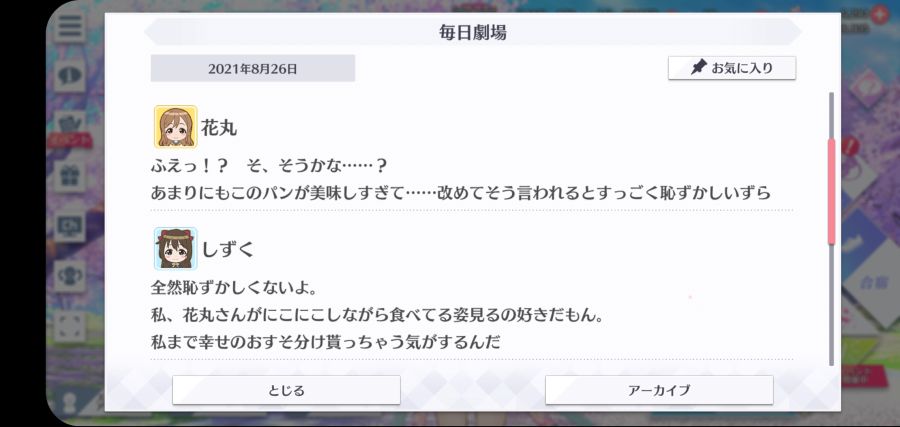Close the dialog with とじる
Viewport: 900px width, 427px height.
[x=286, y=390]
